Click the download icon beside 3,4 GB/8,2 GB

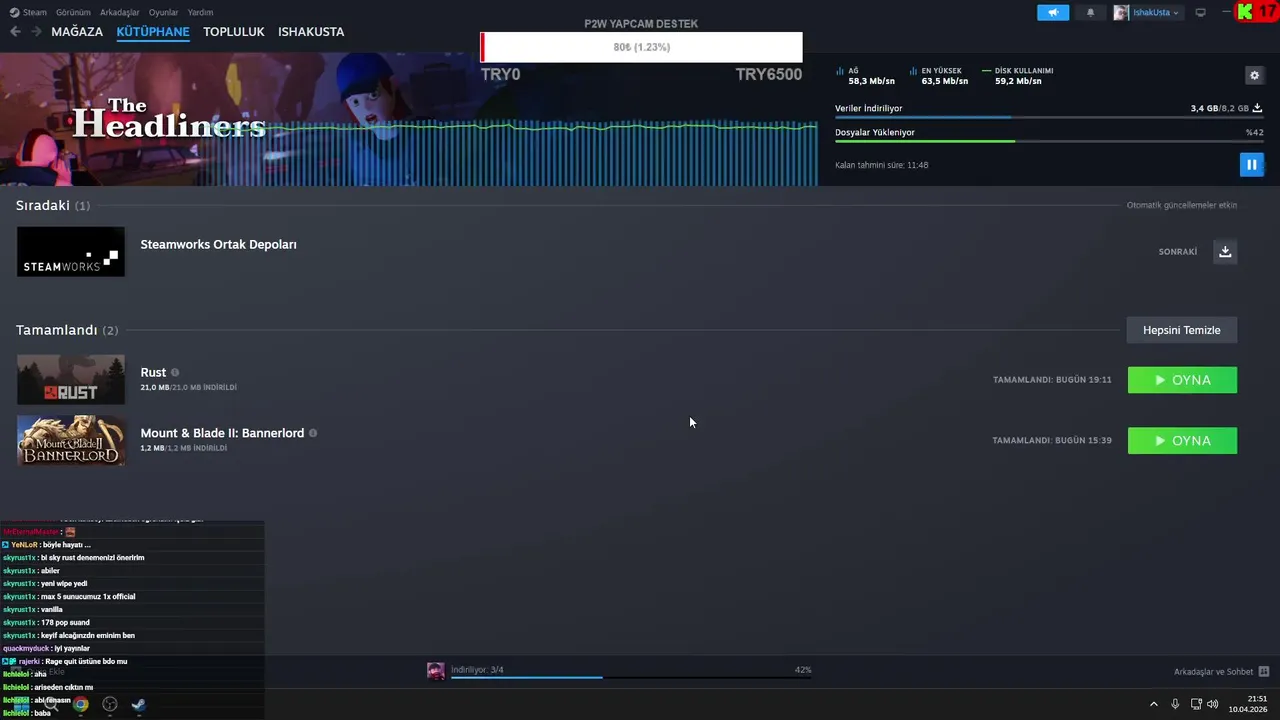1257,108
